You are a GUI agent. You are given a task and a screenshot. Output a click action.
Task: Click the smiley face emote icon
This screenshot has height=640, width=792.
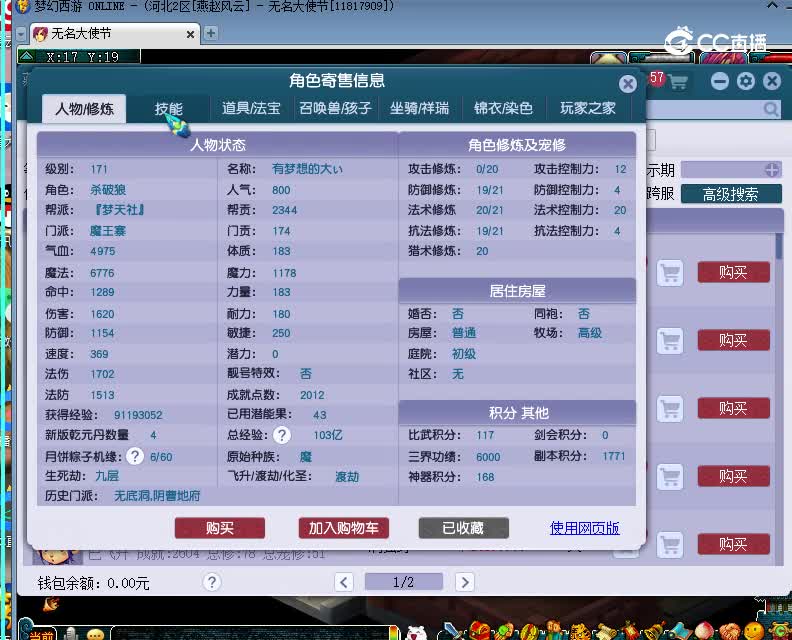coord(754,631)
